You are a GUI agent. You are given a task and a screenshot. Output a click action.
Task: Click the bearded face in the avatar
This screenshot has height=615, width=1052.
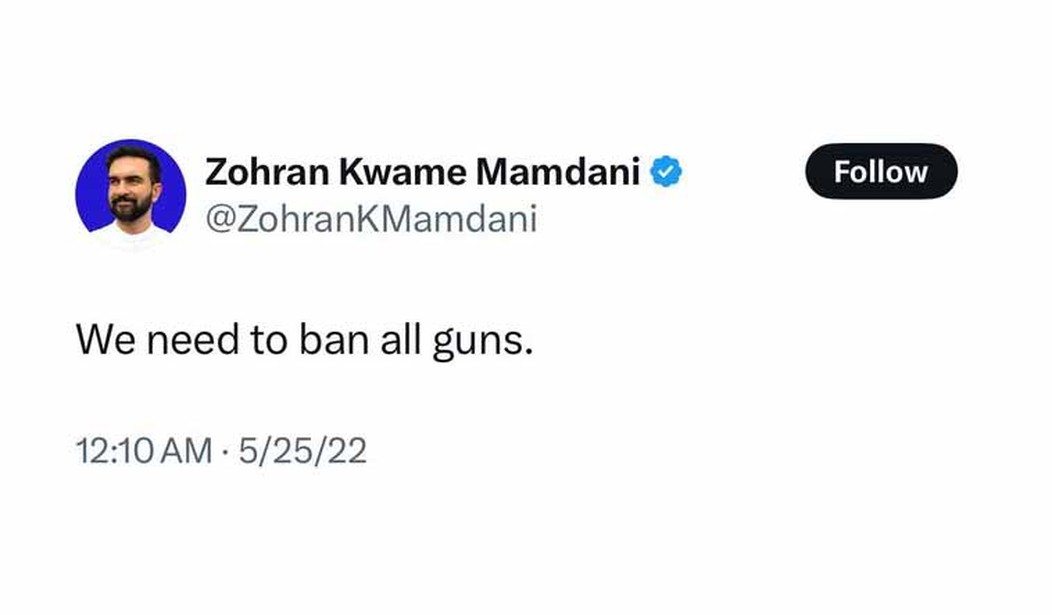coord(131,190)
